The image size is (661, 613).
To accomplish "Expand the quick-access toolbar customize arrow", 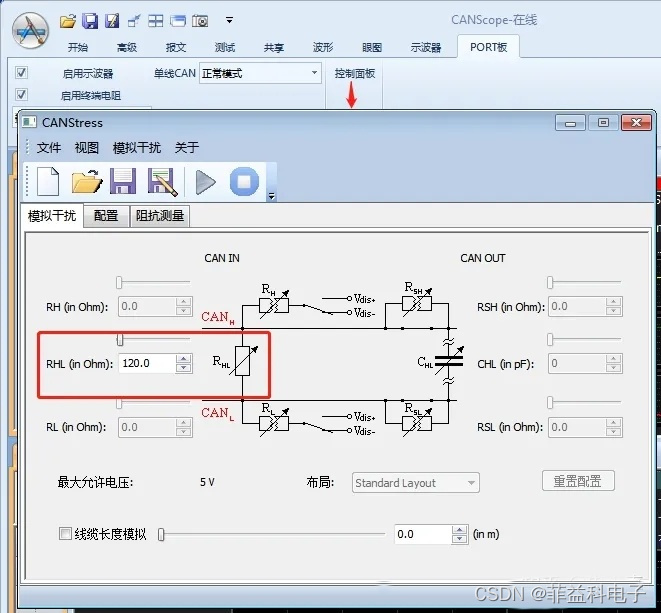I will (229, 20).
